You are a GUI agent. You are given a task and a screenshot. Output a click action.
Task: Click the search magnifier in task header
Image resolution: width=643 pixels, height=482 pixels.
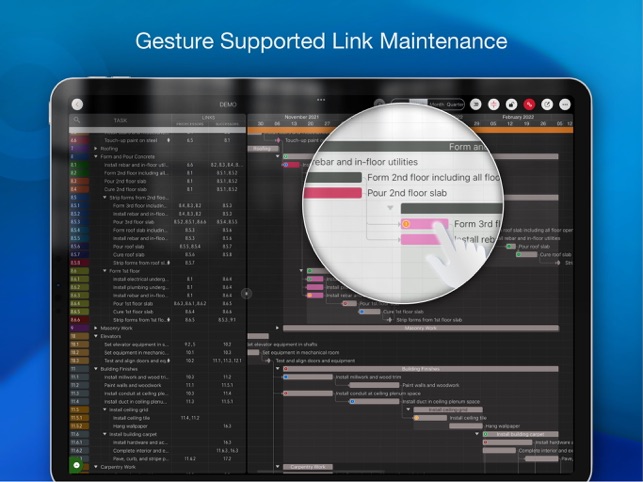tap(78, 121)
